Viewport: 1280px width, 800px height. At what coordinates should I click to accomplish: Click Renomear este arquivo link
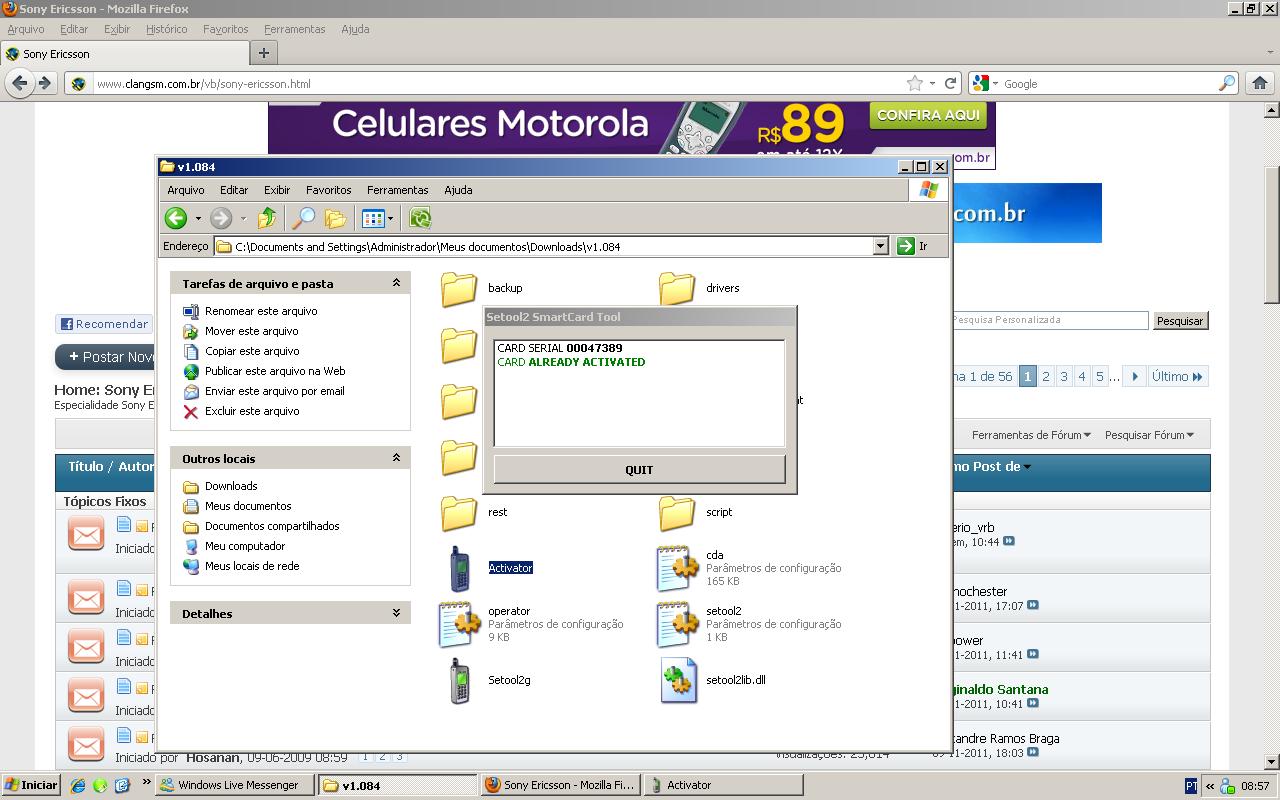[261, 311]
